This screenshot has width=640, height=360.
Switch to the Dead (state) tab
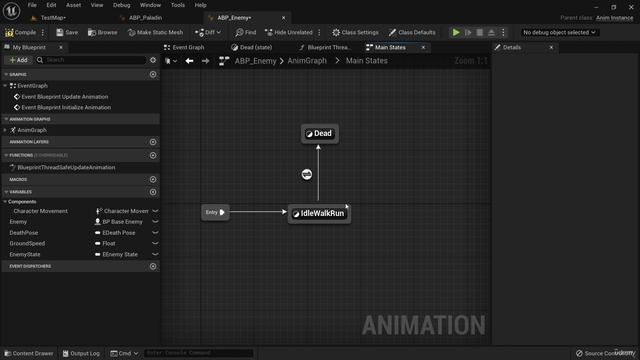pyautogui.click(x=256, y=47)
